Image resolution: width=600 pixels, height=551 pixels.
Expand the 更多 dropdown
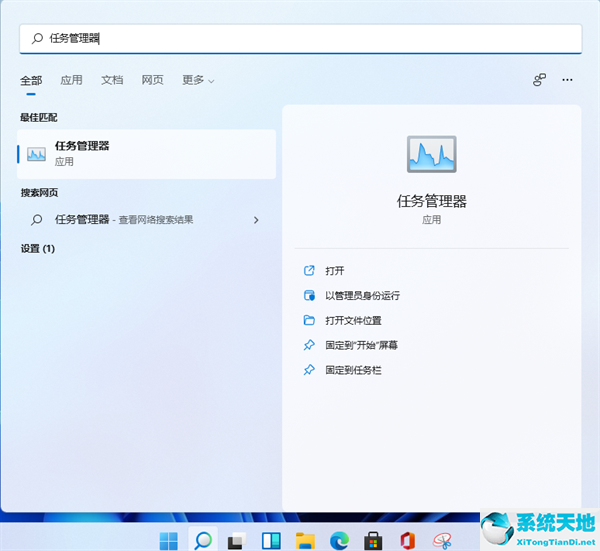click(x=198, y=80)
